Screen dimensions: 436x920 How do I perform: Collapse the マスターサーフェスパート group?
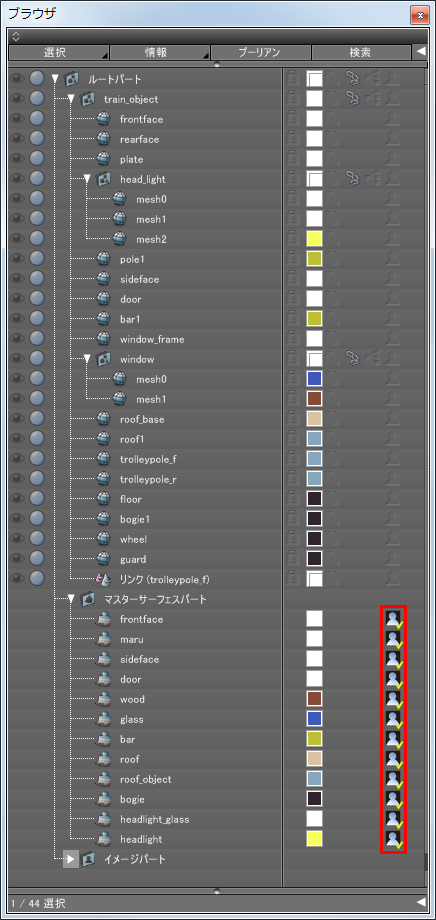click(x=72, y=600)
